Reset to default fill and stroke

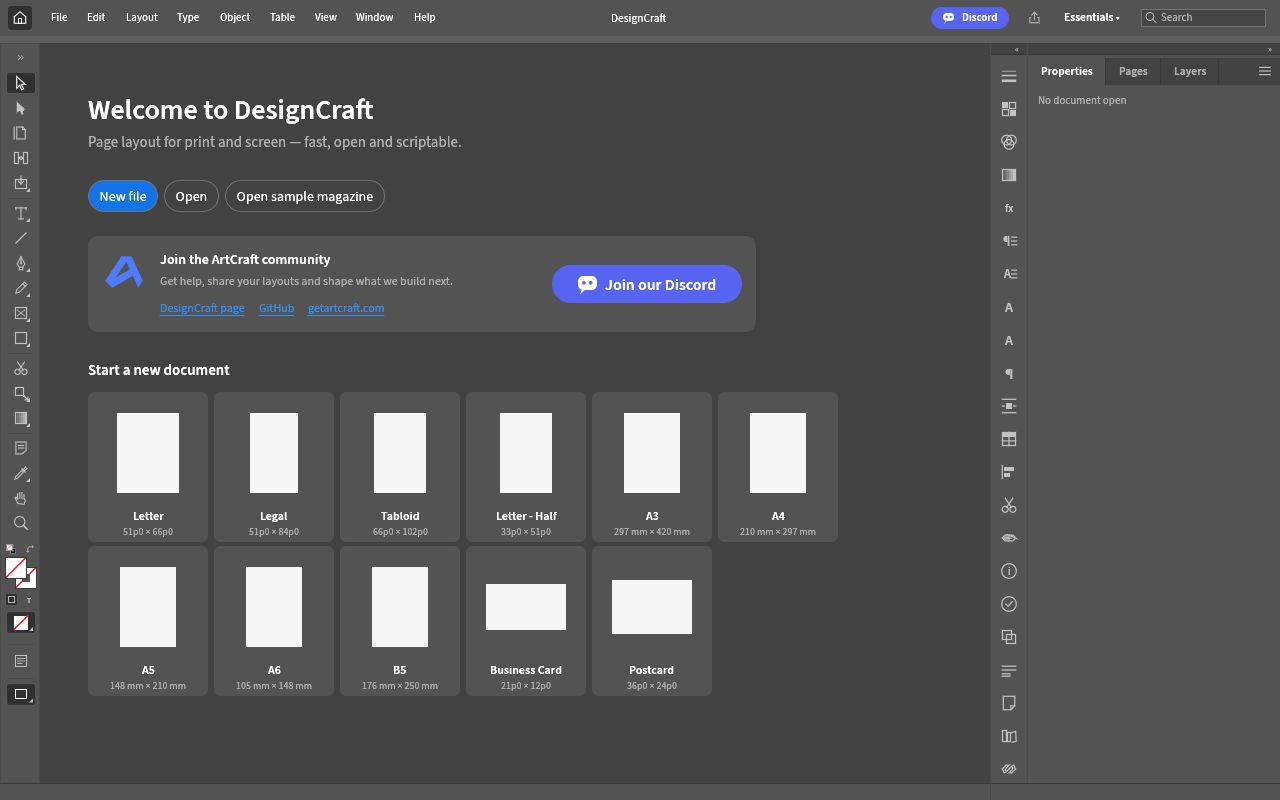click(11, 548)
